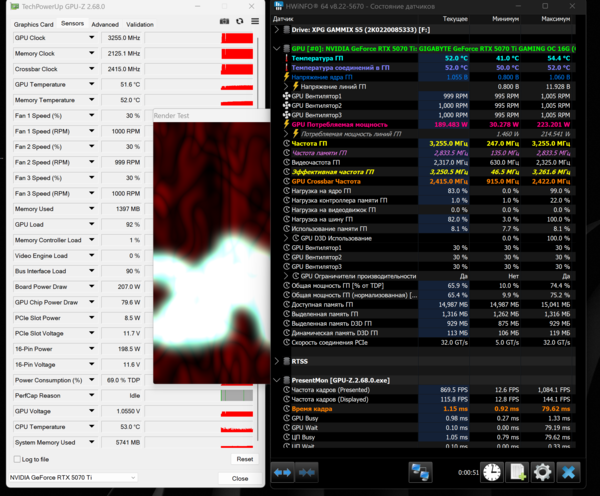This screenshot has width=600, height=496.
Task: Click the HWiNFO clock reset icon
Action: point(492,472)
